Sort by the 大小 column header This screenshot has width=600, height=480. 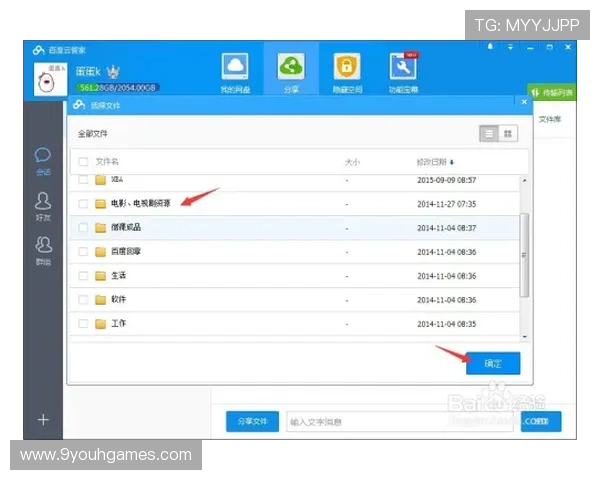click(x=352, y=162)
